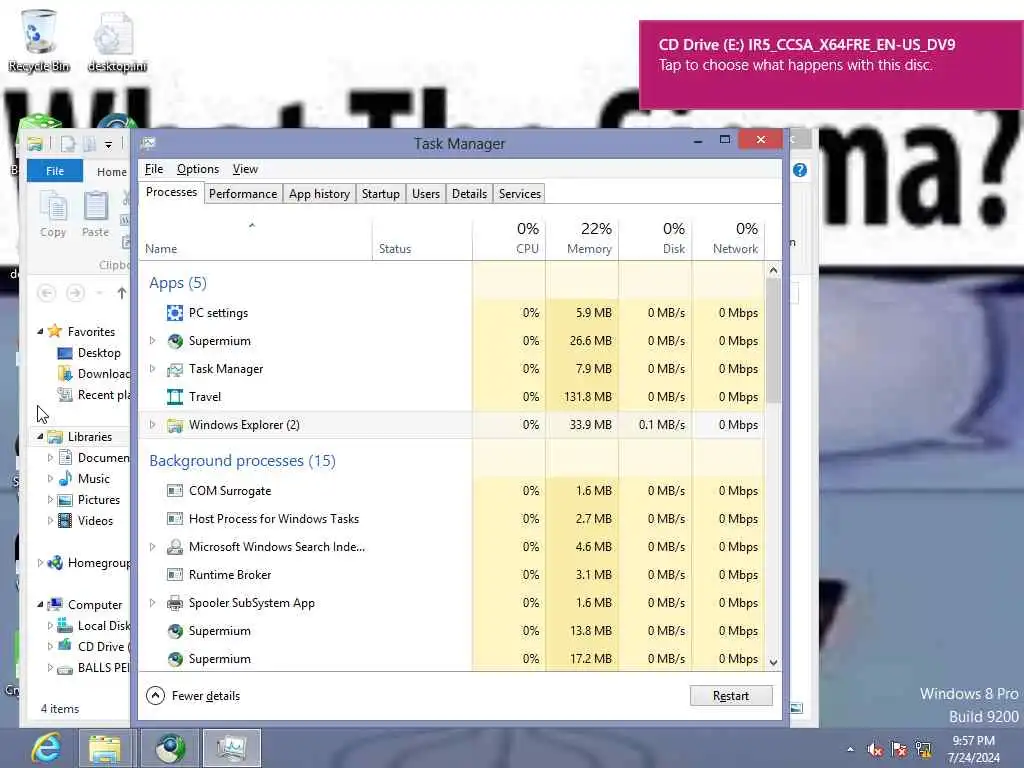Show hidden tray icons arrow
The width and height of the screenshot is (1024, 768).
tap(850, 749)
